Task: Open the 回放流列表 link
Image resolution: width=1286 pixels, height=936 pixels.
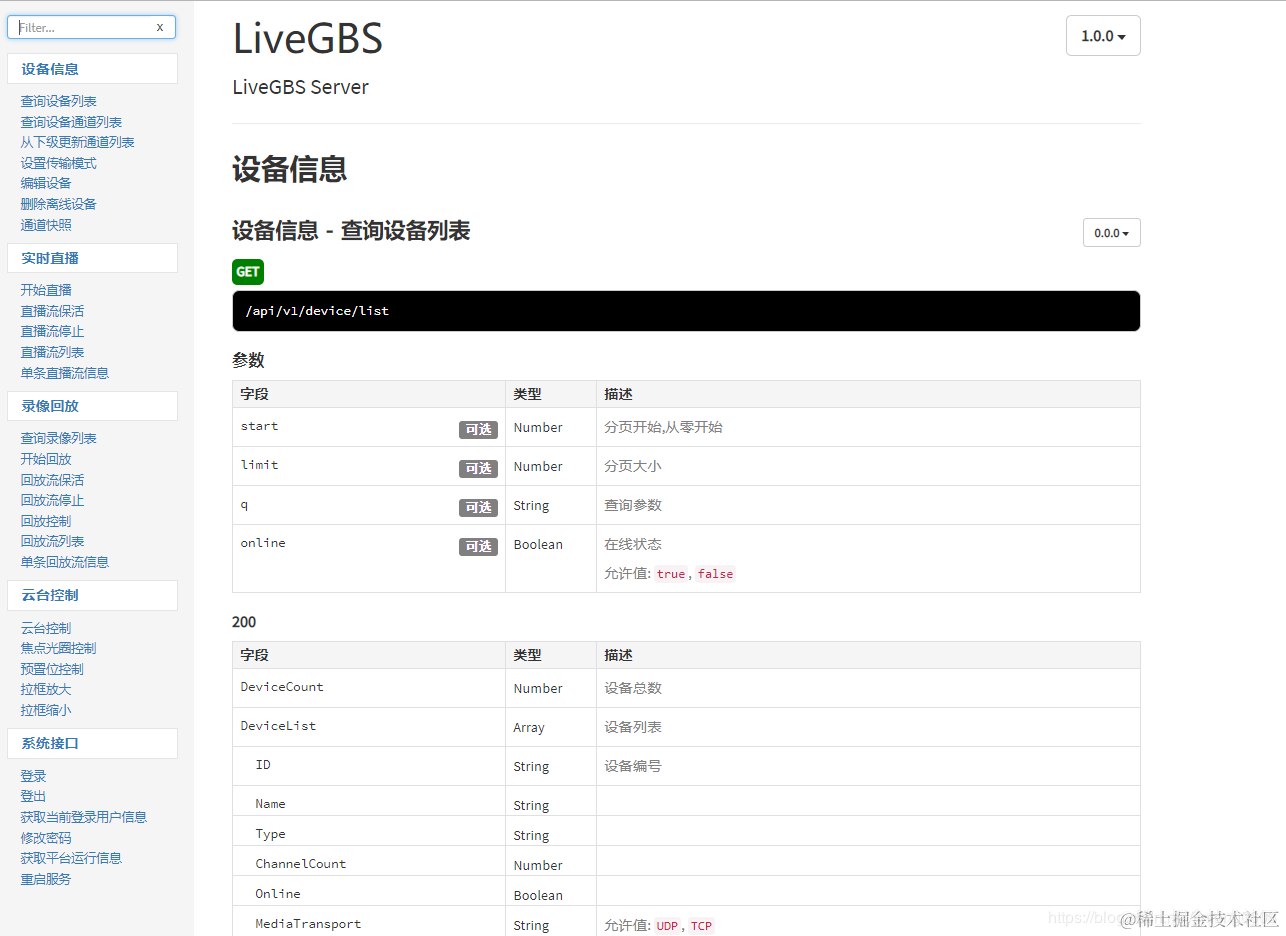Action: [x=52, y=541]
